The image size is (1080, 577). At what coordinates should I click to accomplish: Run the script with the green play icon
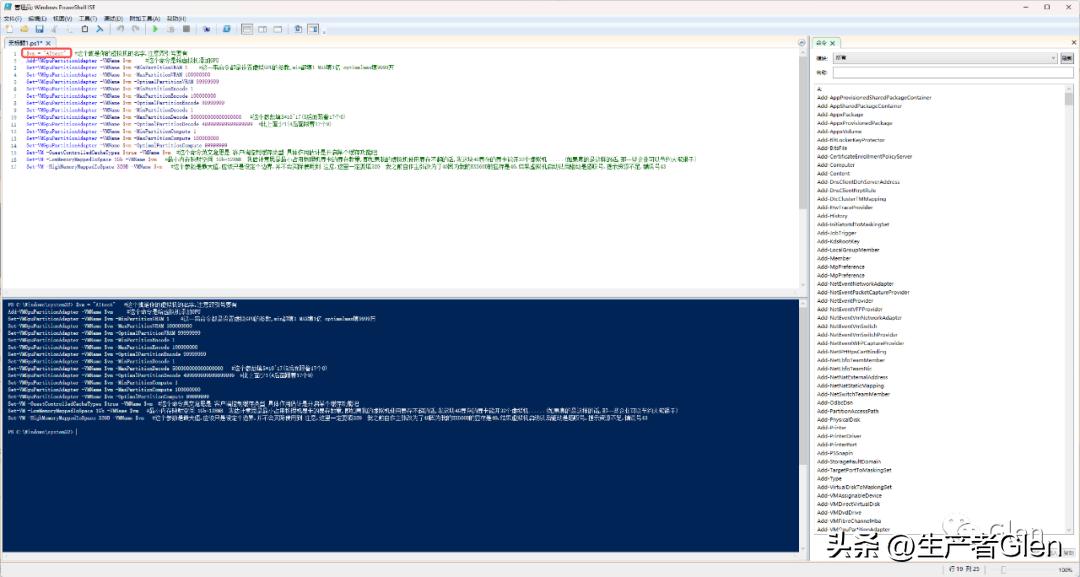(x=155, y=29)
